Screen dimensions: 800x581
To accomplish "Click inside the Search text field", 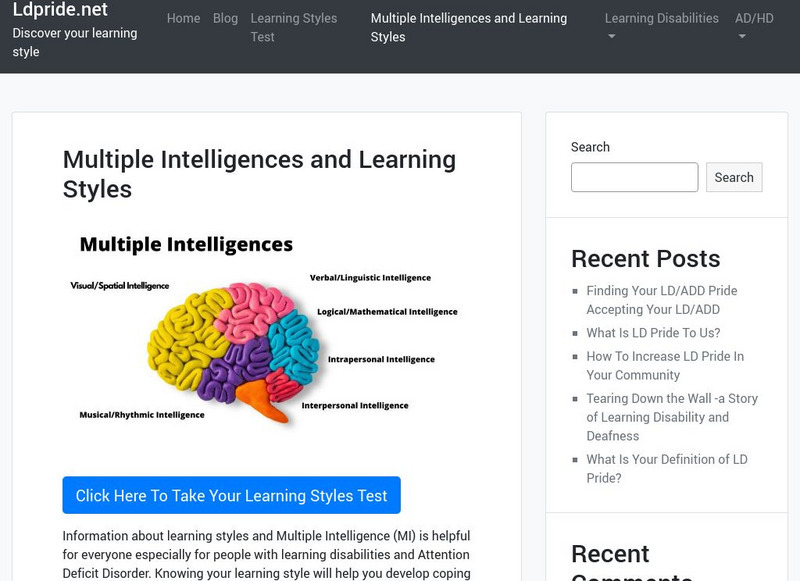I will pos(634,177).
